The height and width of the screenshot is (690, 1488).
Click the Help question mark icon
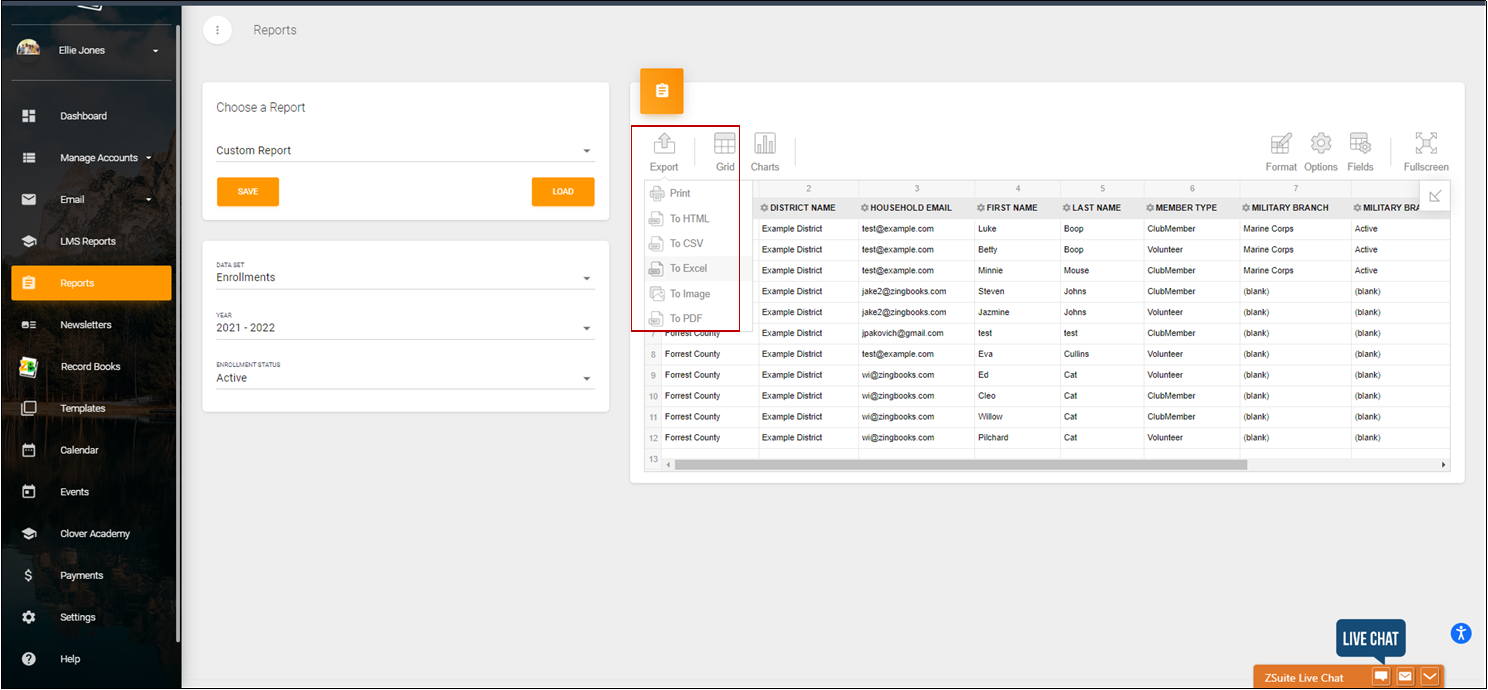point(29,659)
